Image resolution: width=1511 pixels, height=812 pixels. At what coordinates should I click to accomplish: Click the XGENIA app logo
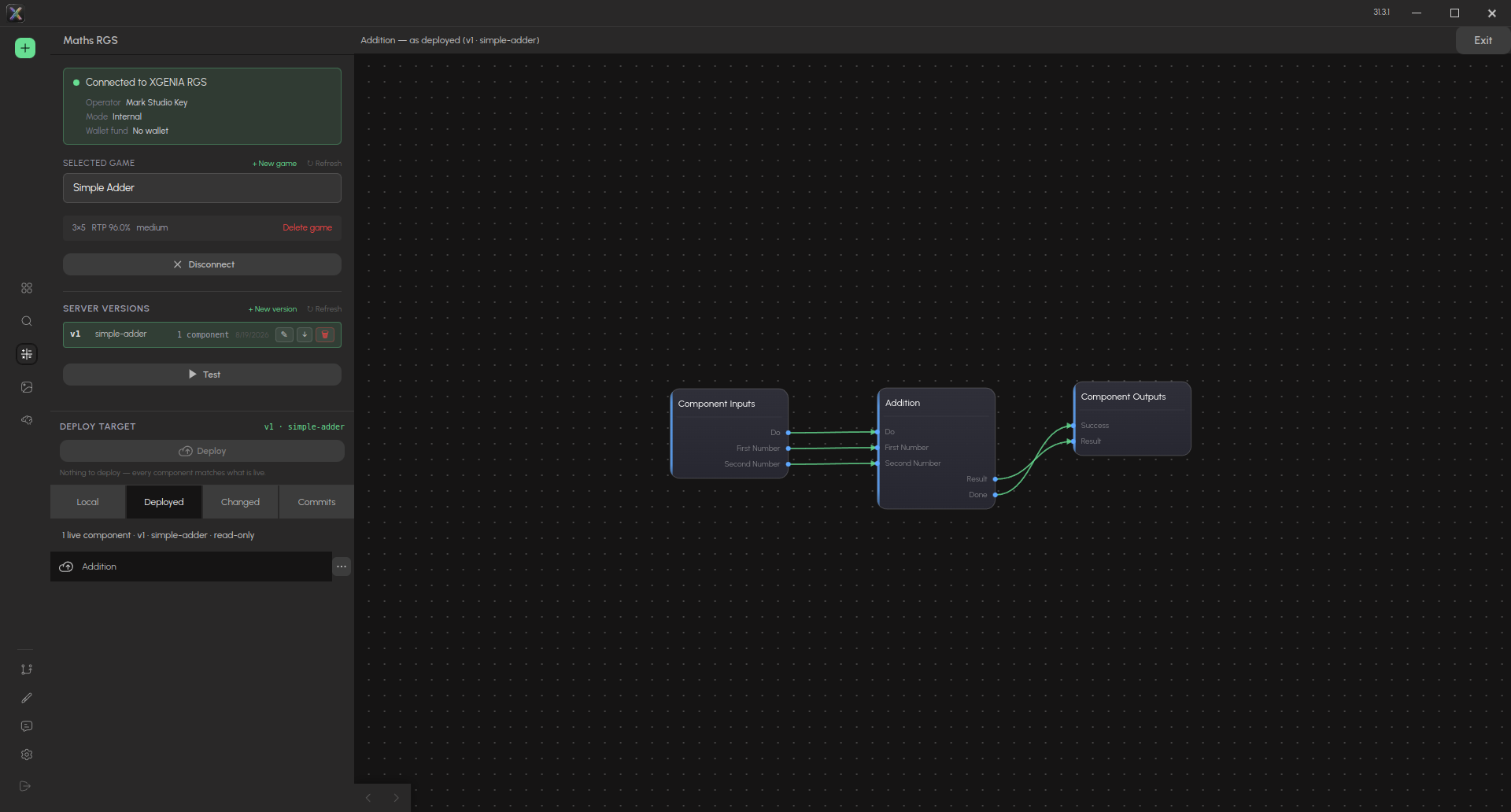[x=16, y=13]
